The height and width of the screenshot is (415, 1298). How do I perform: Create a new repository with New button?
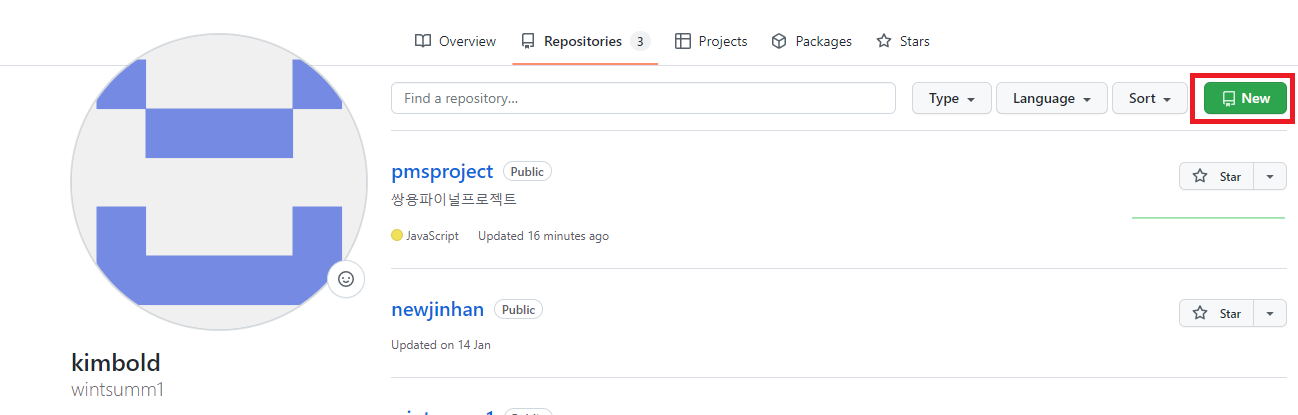[1245, 98]
